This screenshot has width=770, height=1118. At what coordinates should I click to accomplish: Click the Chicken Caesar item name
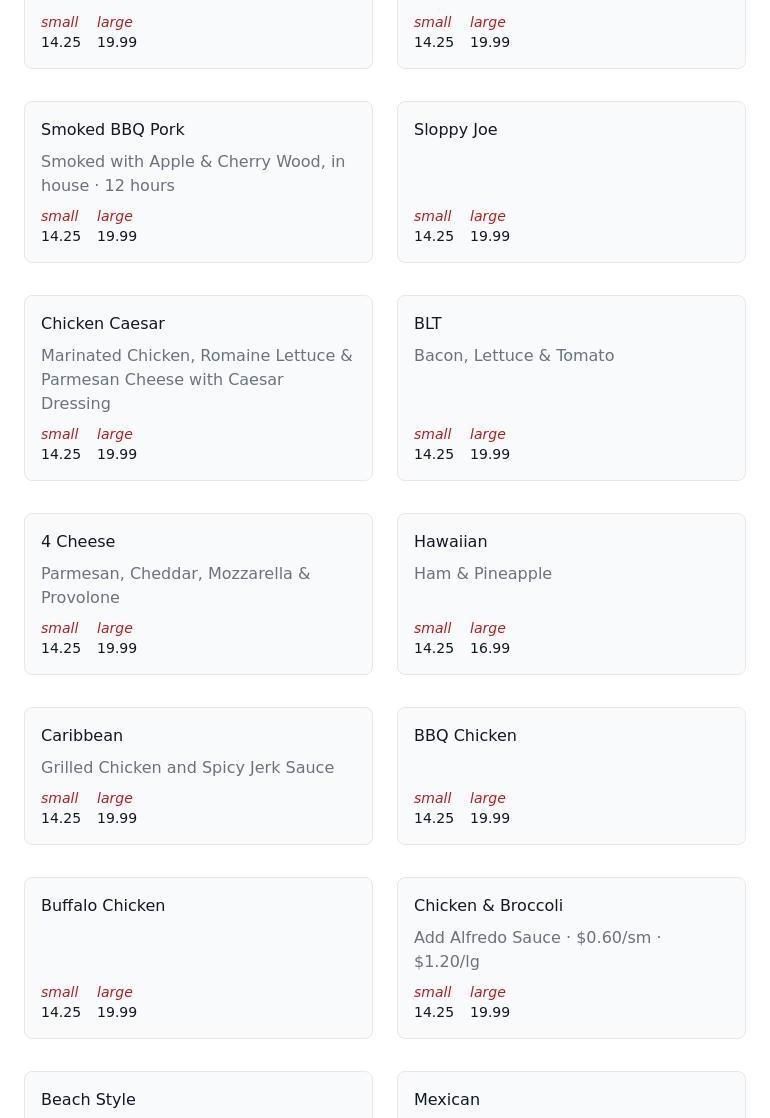pyautogui.click(x=103, y=324)
